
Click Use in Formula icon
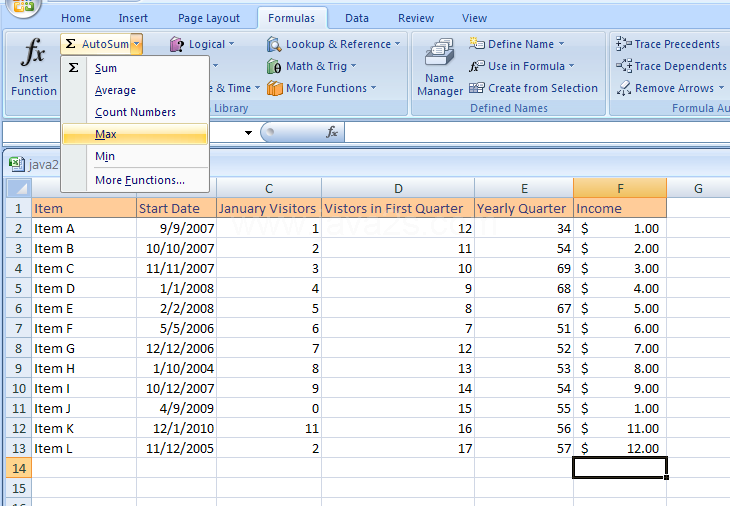pyautogui.click(x=477, y=66)
